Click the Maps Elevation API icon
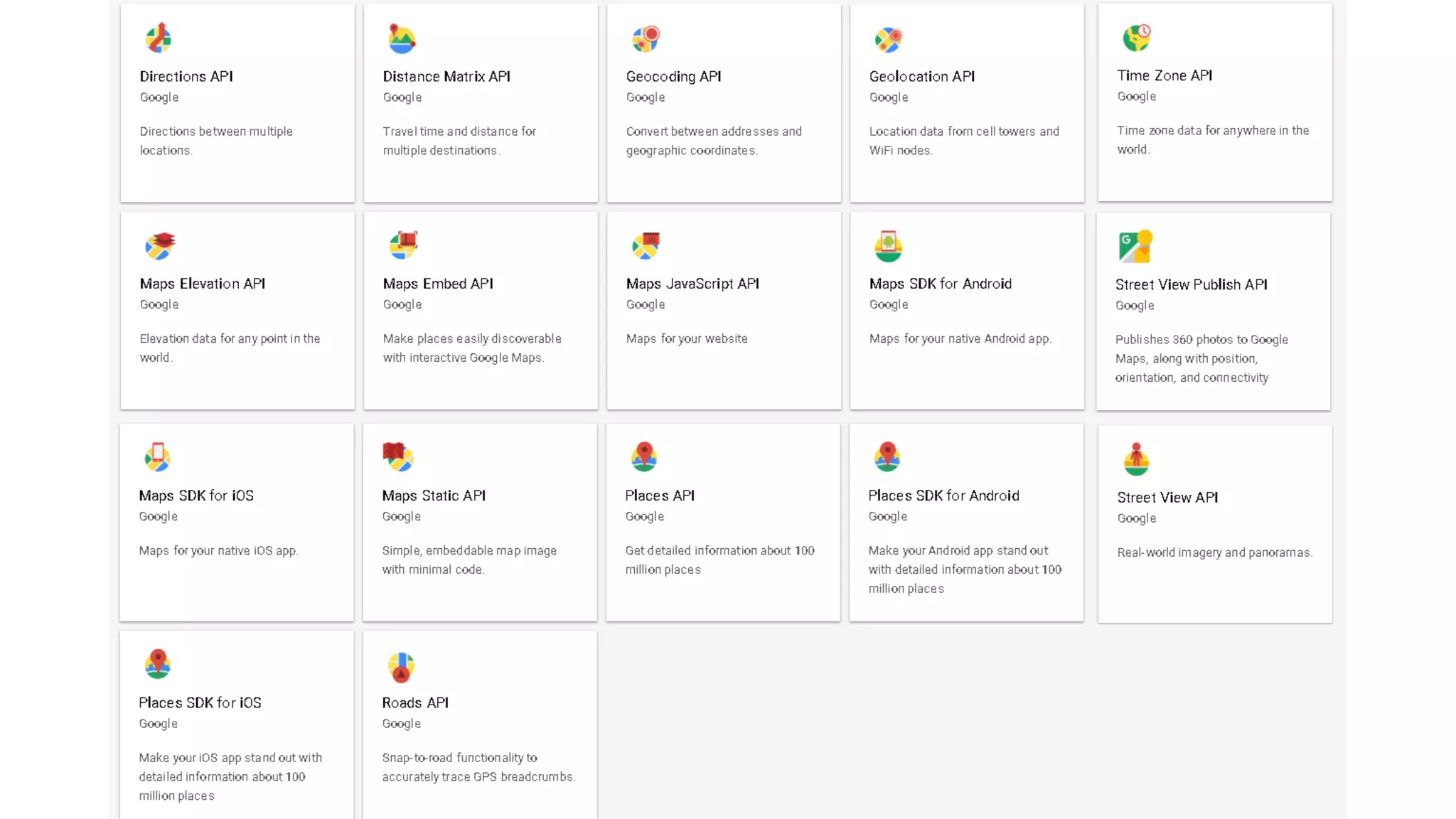 tap(159, 246)
